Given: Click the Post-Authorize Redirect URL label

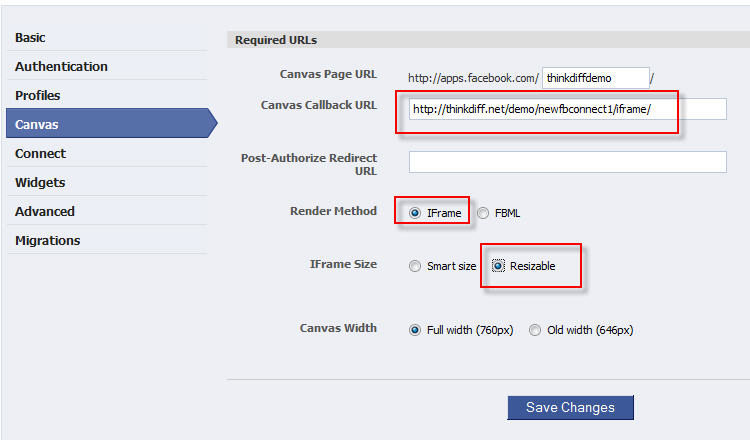Looking at the screenshot, I should 309,165.
